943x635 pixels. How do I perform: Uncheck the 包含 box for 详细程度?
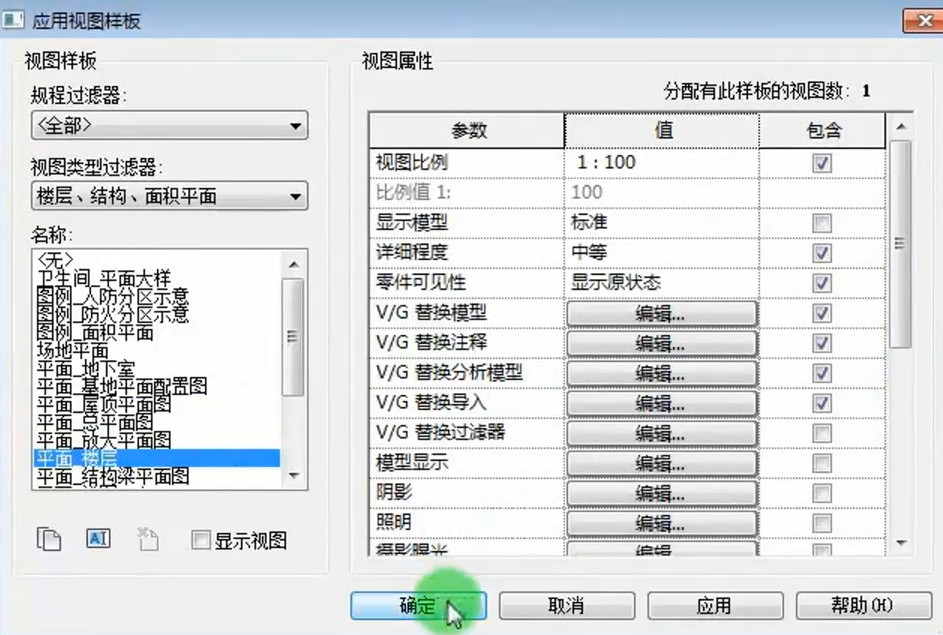point(822,253)
